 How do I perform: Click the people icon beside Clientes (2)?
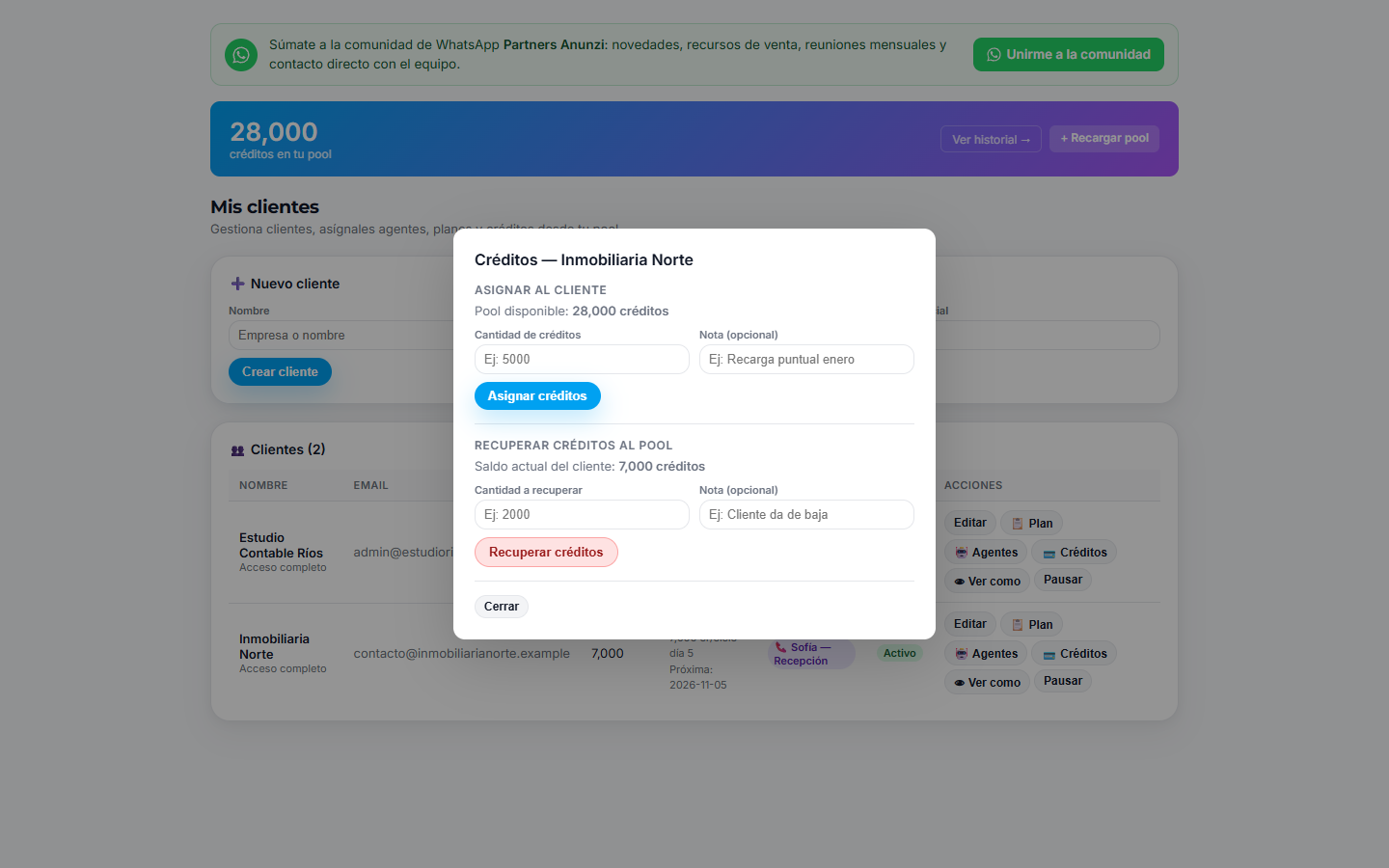tap(237, 450)
